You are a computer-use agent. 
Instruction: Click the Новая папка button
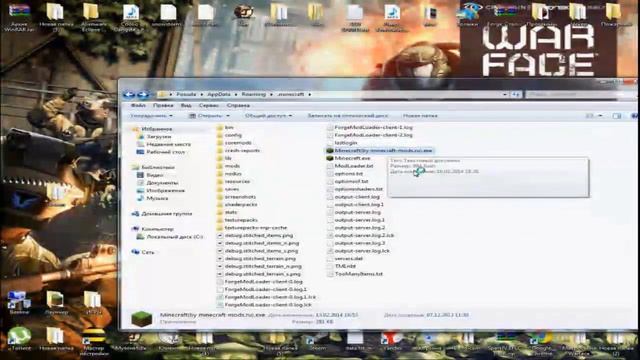pyautogui.click(x=420, y=116)
